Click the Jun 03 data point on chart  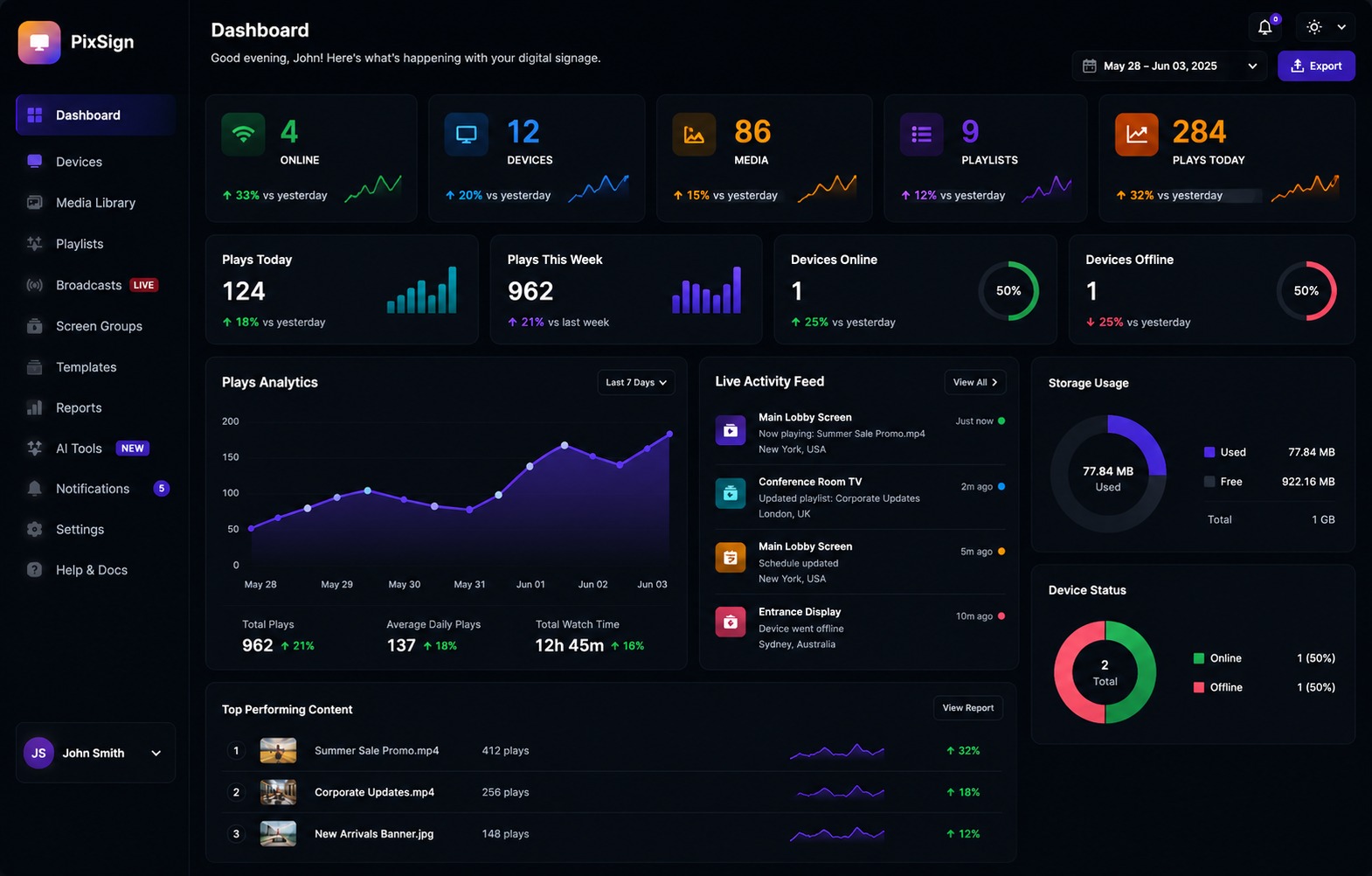tap(670, 434)
